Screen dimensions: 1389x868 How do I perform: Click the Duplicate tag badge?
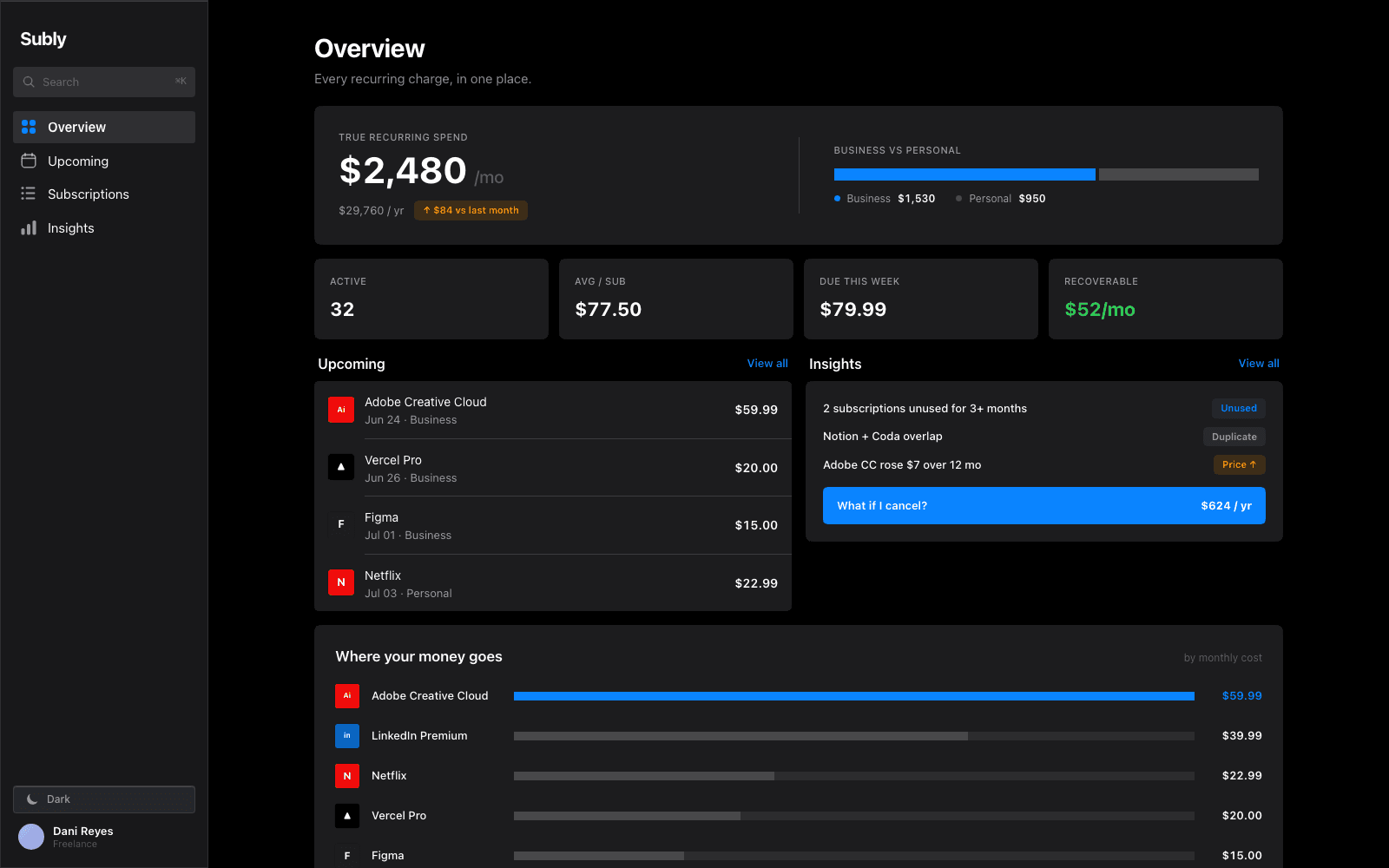[1234, 437]
